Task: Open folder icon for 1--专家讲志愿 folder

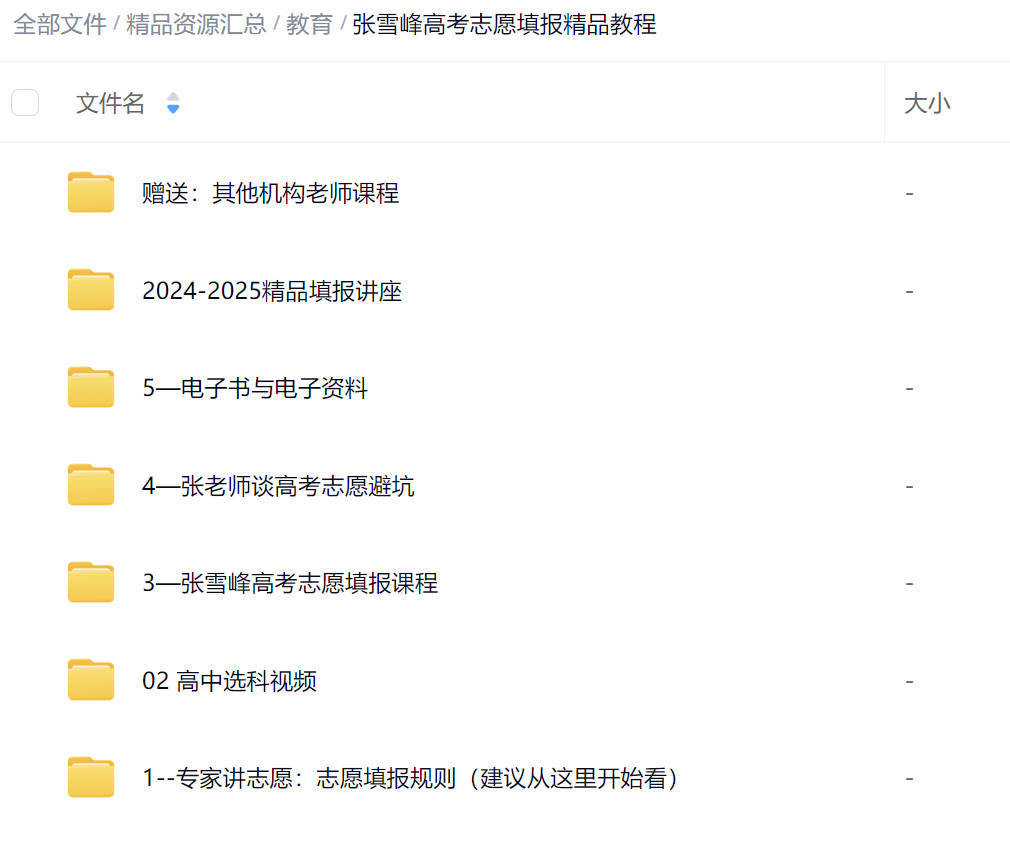Action: pos(90,777)
